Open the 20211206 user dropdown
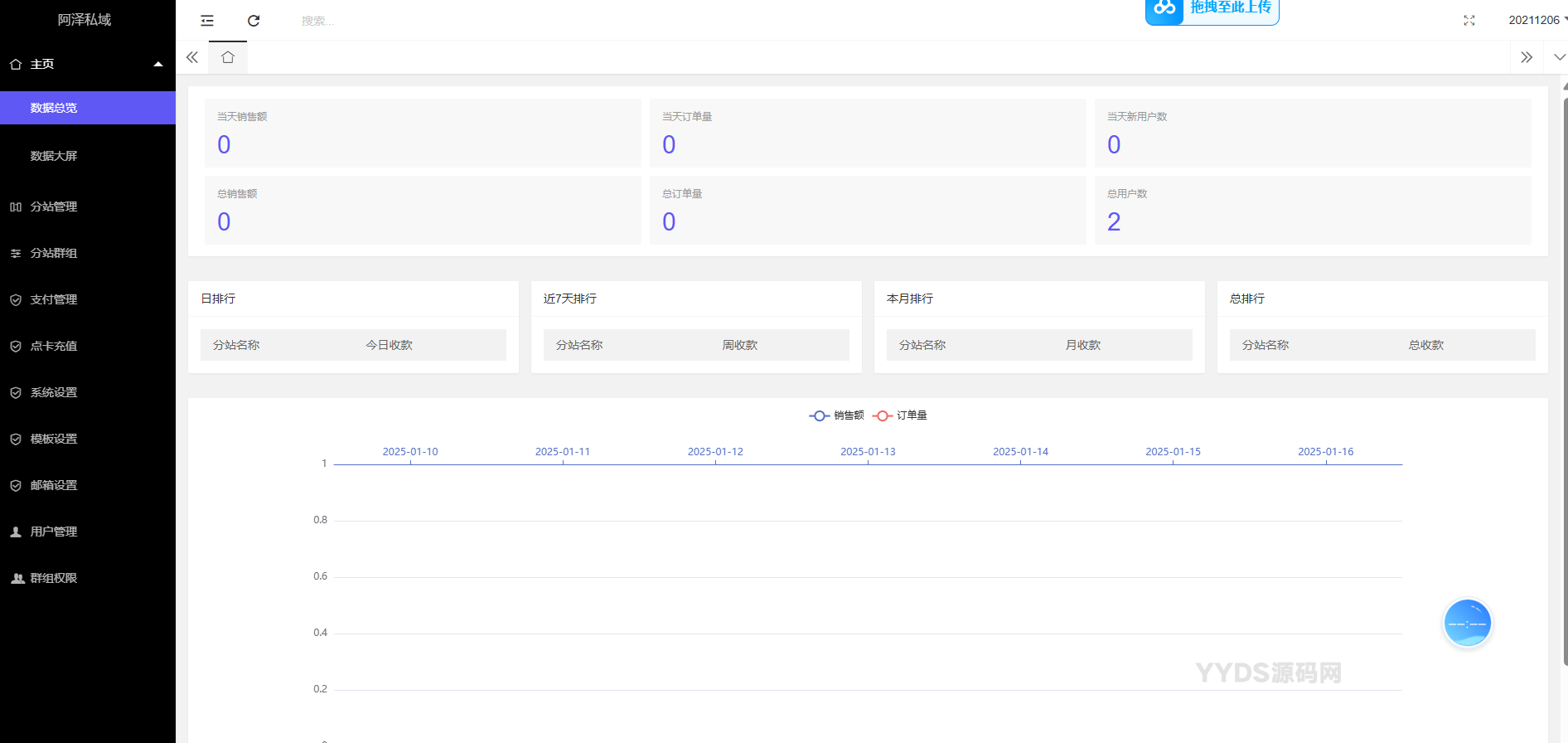Screen dimensions: 1568x743 1536,20
